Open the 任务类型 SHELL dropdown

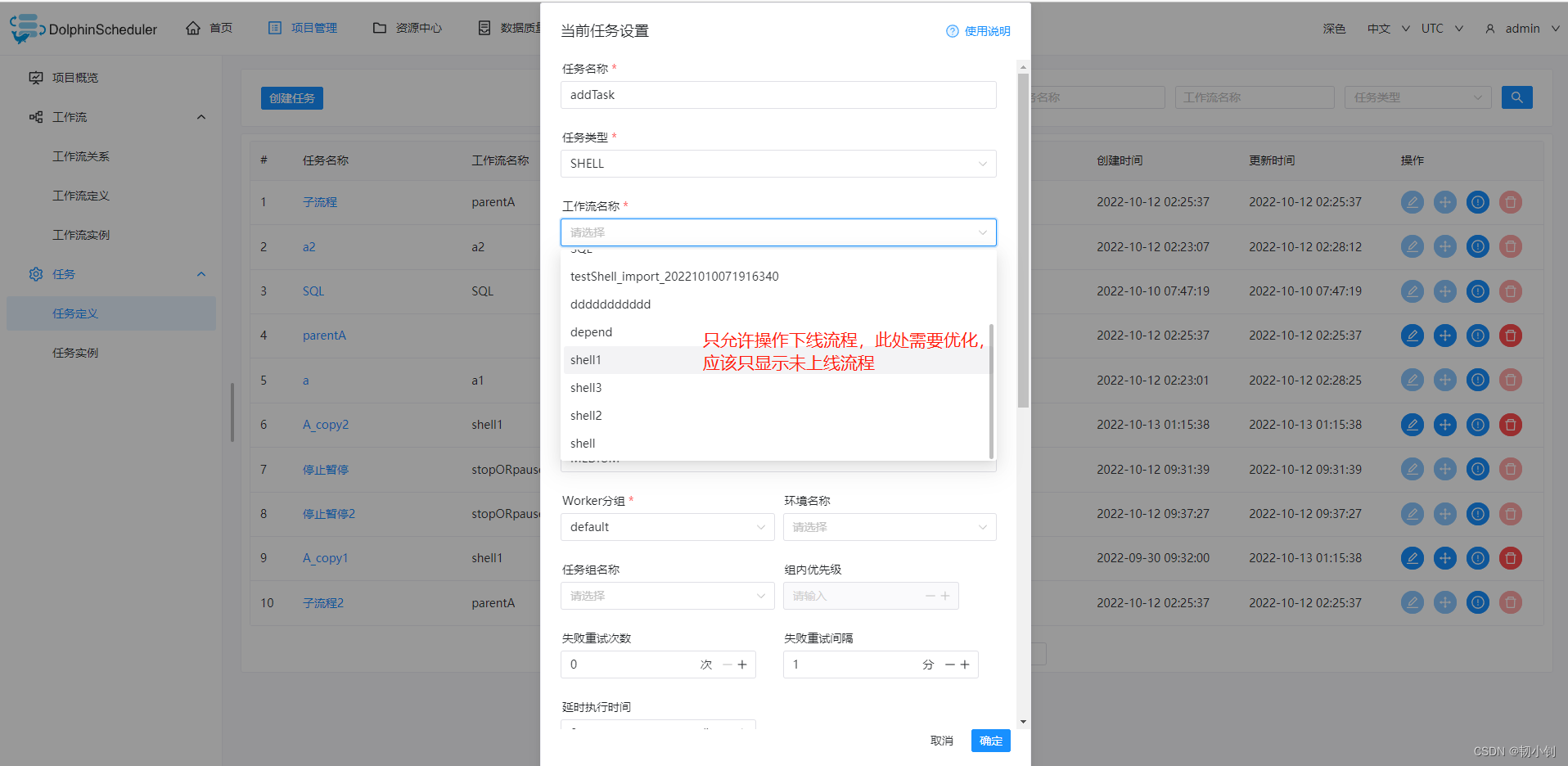click(x=778, y=164)
